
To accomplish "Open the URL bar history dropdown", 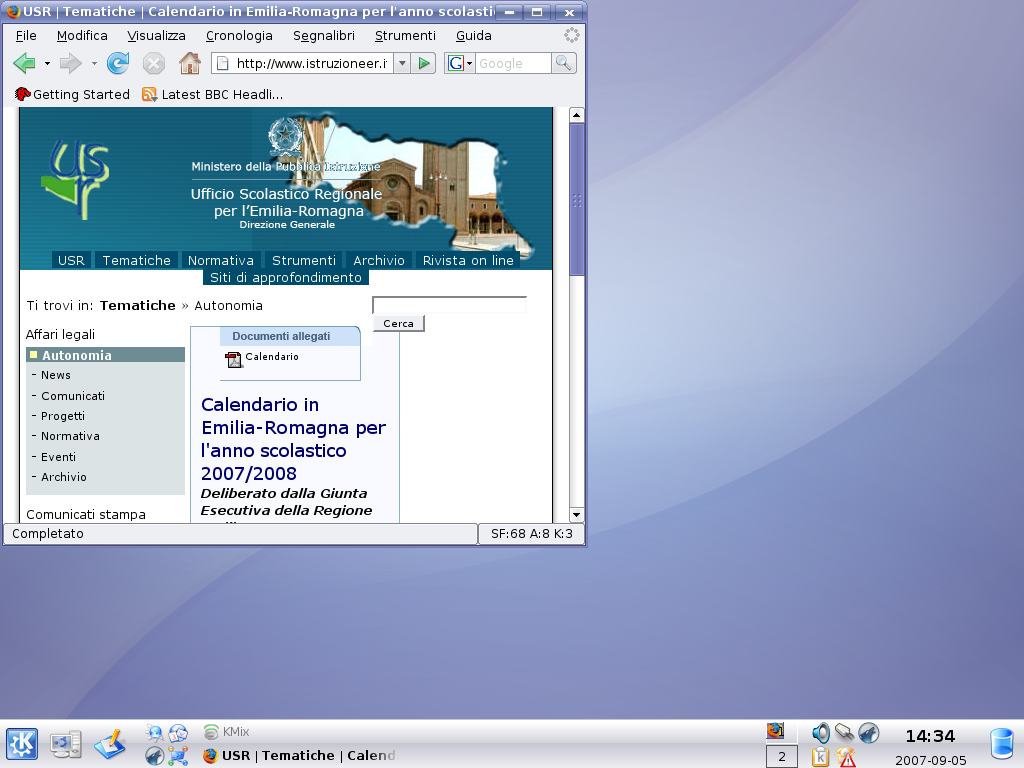I will (402, 64).
